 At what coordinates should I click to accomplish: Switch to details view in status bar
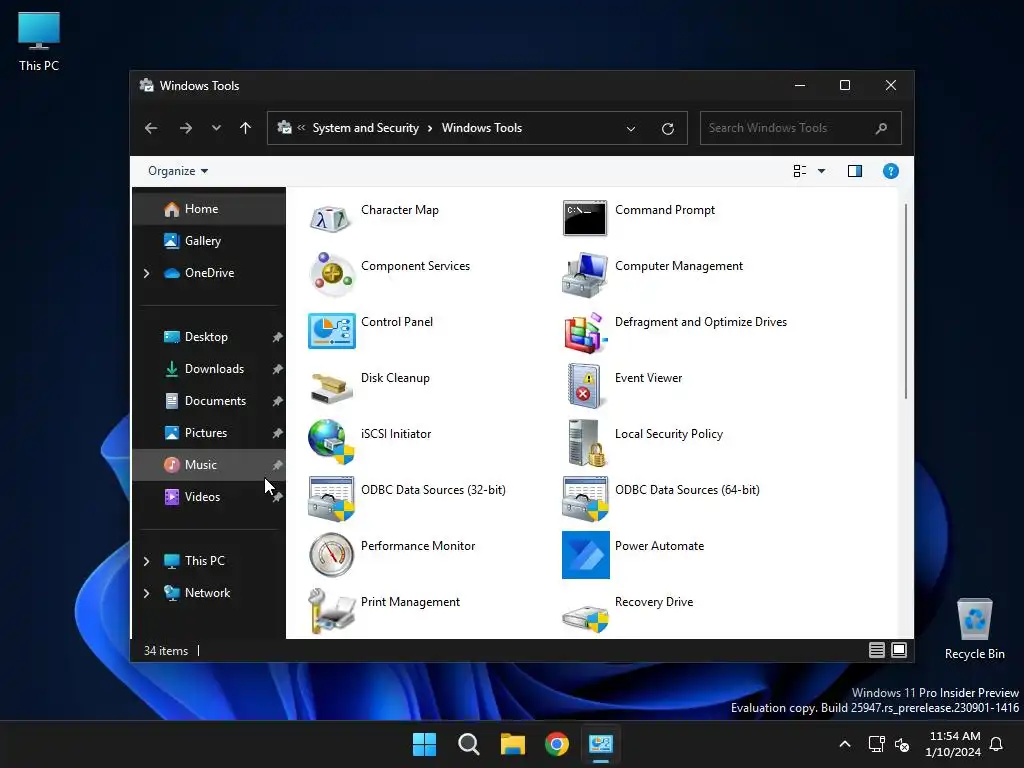pyautogui.click(x=876, y=650)
